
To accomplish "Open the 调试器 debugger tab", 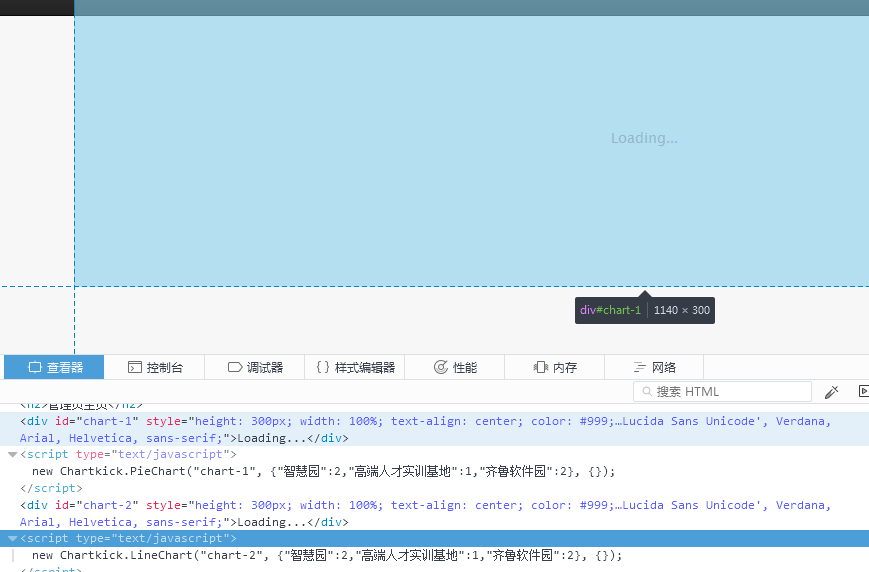I will point(255,367).
